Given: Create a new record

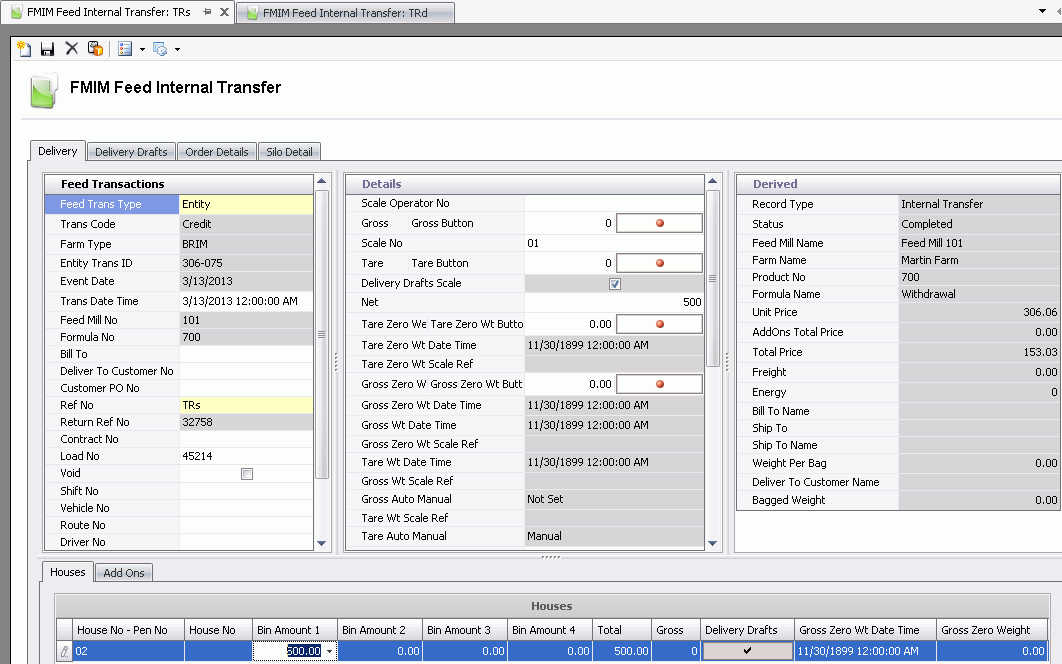Looking at the screenshot, I should (x=23, y=48).
